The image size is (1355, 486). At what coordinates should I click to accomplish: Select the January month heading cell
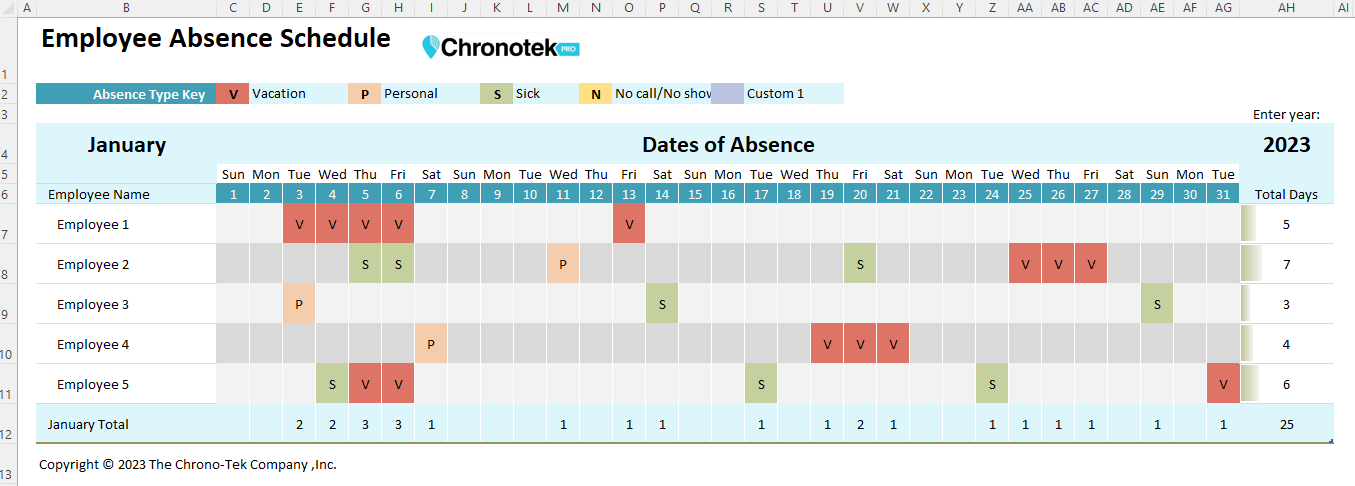126,145
